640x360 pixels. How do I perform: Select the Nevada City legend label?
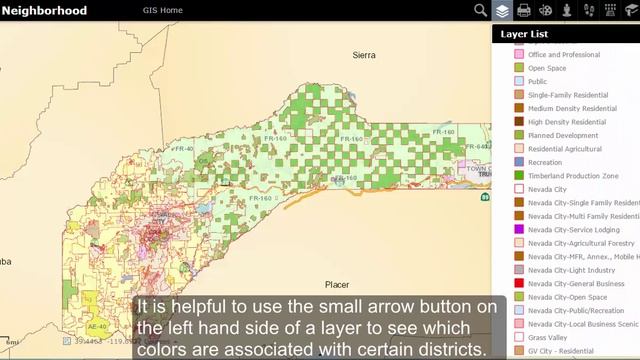[547, 189]
